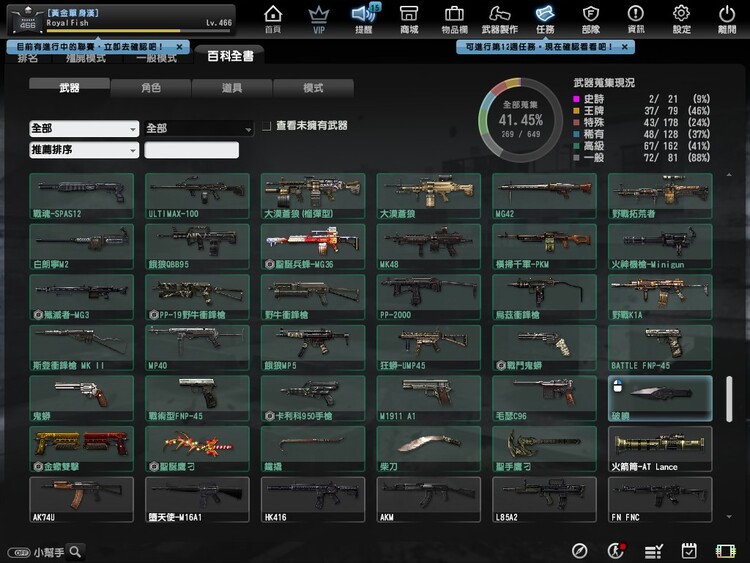Click the scroll down arrow of weapon list
750x563 pixels.
[x=729, y=517]
